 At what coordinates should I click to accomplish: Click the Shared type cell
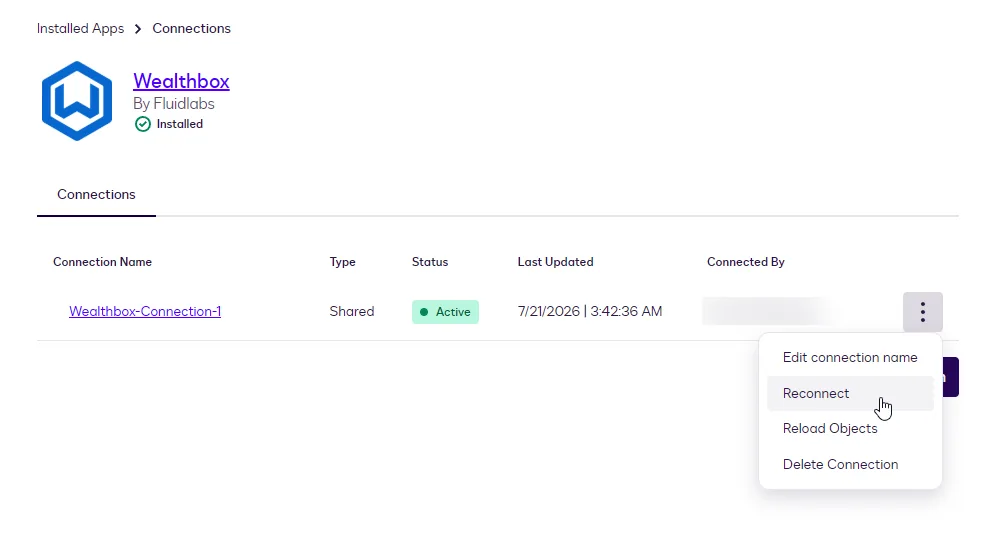pos(352,311)
